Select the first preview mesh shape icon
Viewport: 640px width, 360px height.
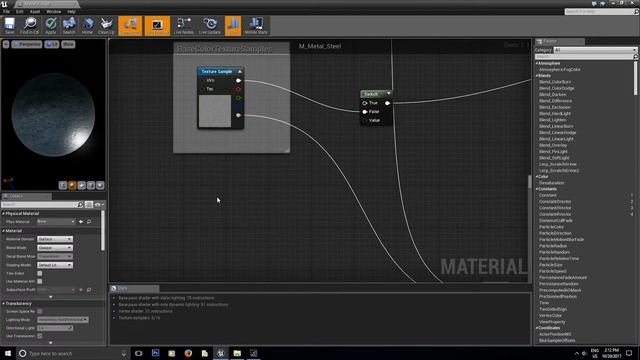pos(63,186)
